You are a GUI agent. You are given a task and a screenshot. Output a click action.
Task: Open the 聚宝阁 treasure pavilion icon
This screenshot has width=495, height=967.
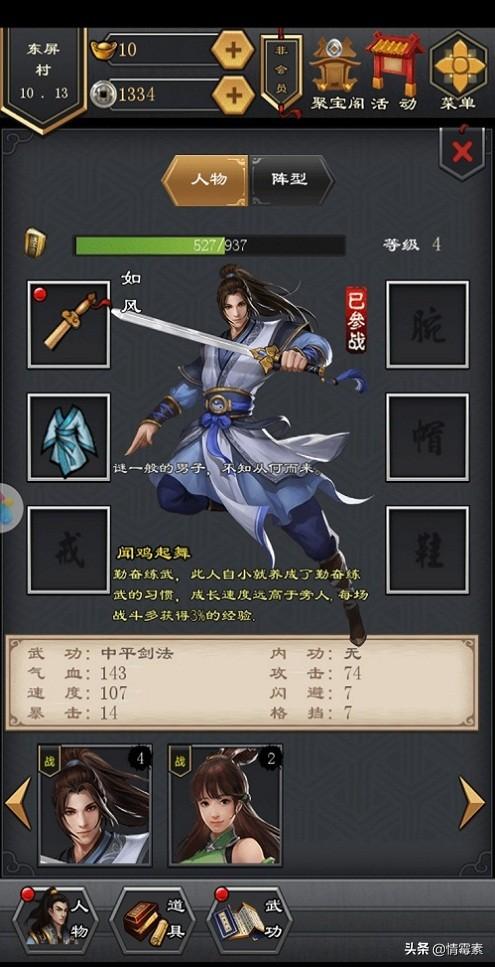pyautogui.click(x=337, y=73)
